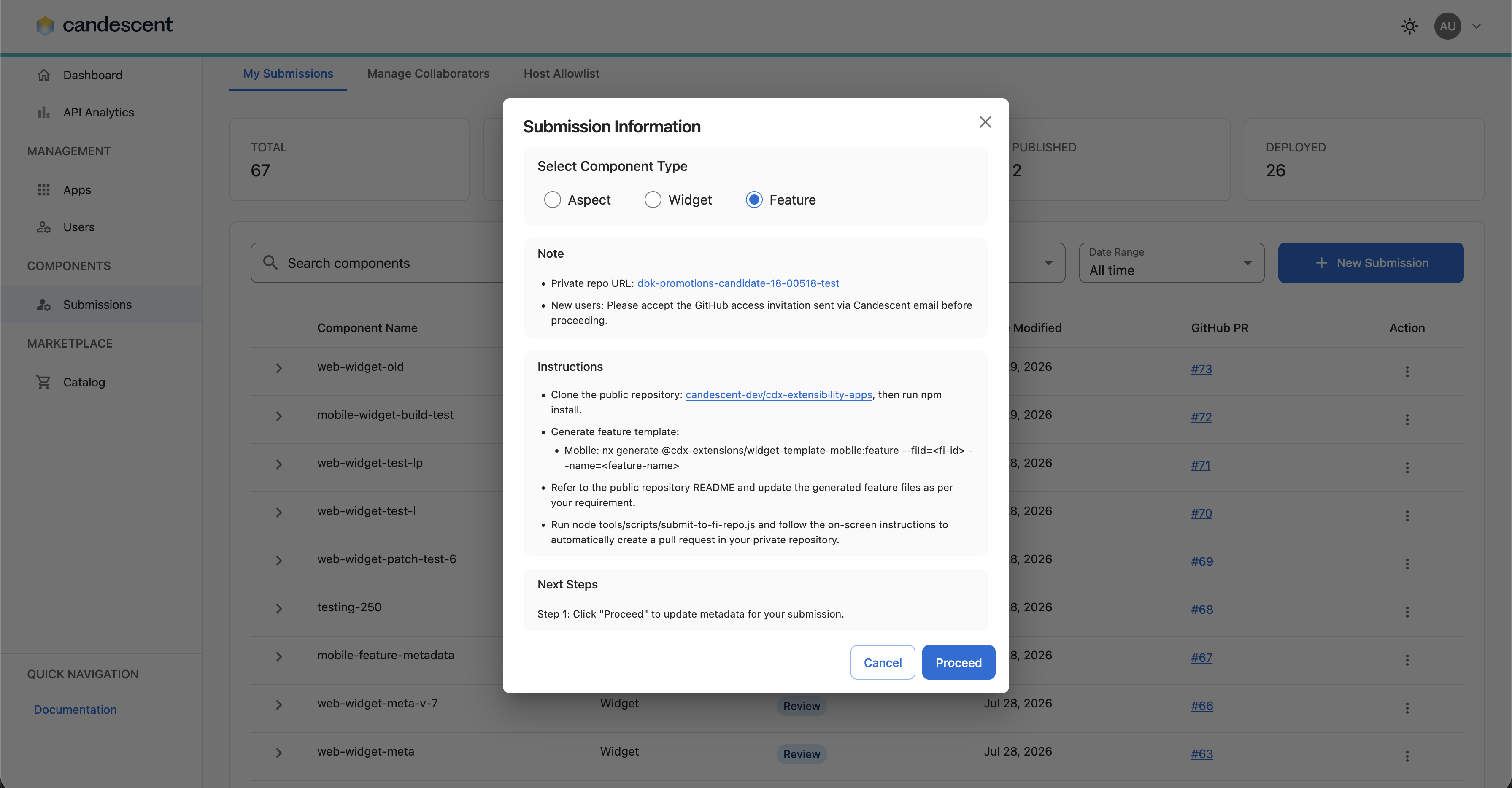
Task: Open the dbk-promotions-candidate private repo link
Action: click(x=738, y=283)
